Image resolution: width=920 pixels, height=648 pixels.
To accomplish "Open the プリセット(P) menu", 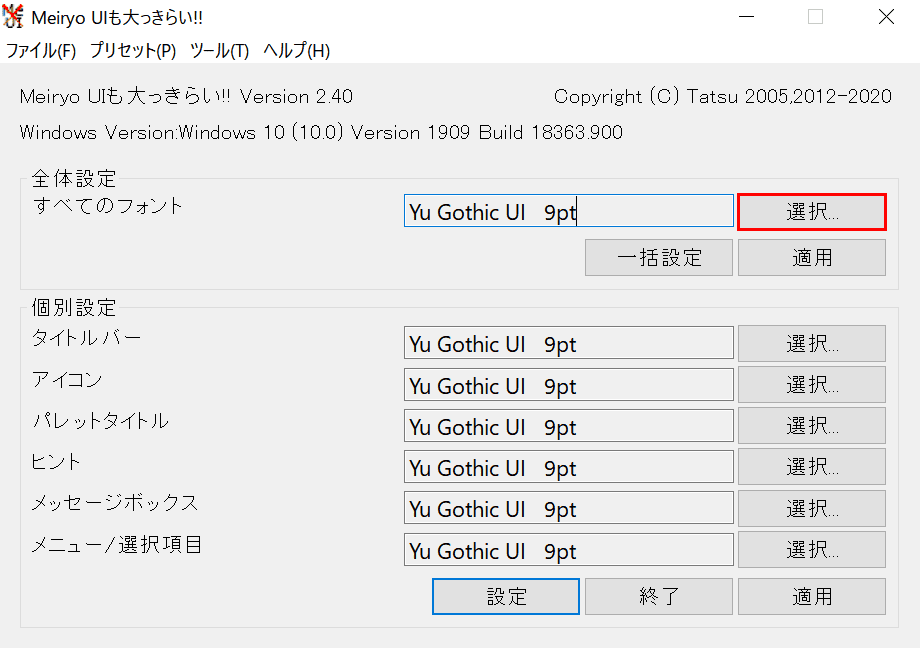I will pos(133,50).
